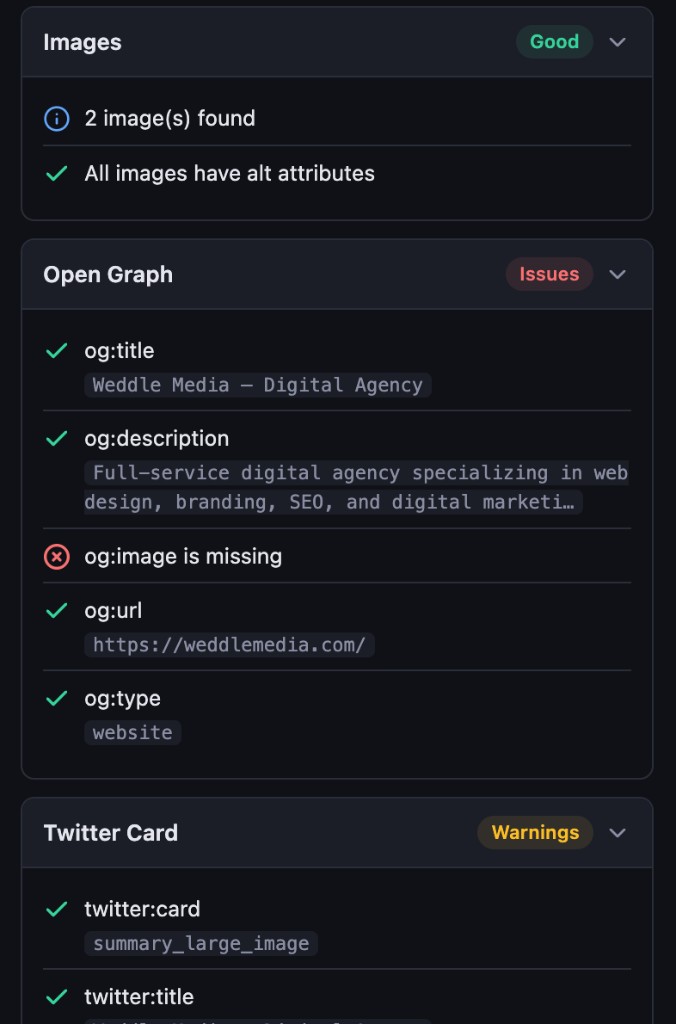Toggle the Issues badge on Open Graph
676x1024 pixels.
tap(549, 274)
